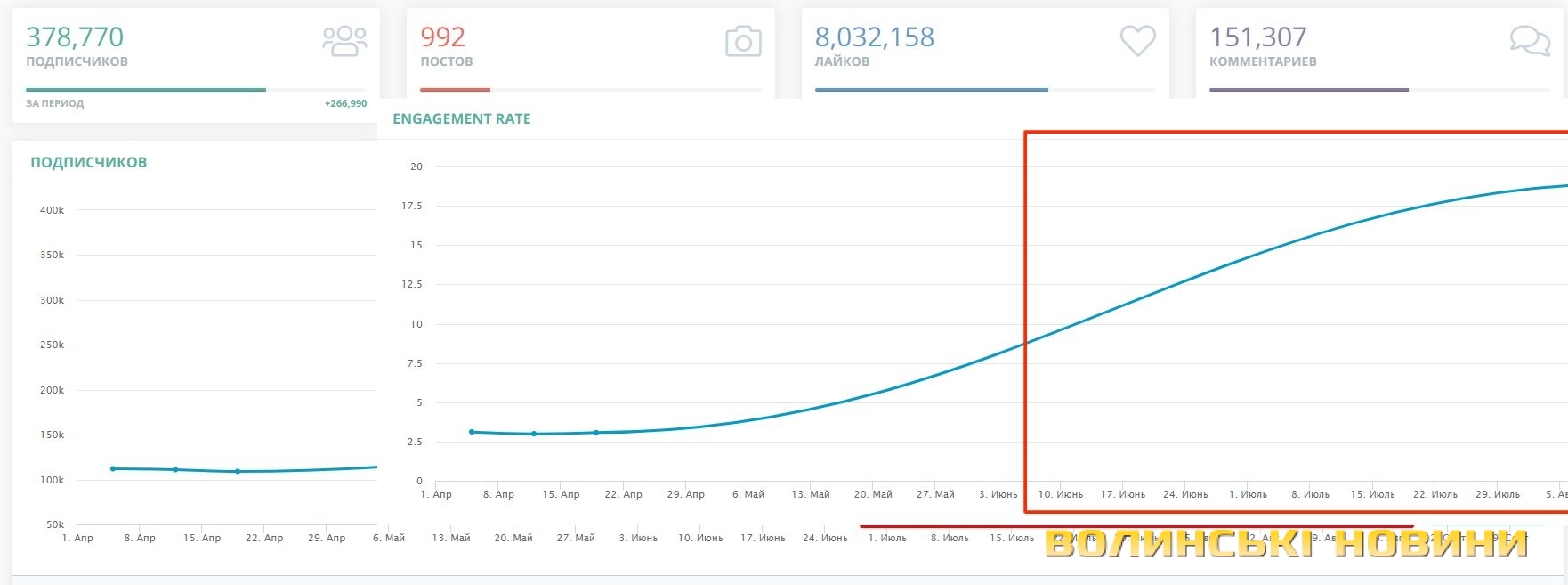The image size is (1568, 585).
Task: Click the purple comments progress bar
Action: tap(1308, 90)
